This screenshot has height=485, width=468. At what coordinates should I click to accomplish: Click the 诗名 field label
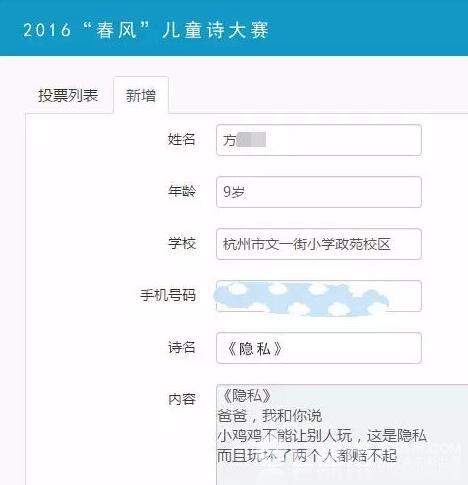click(181, 347)
